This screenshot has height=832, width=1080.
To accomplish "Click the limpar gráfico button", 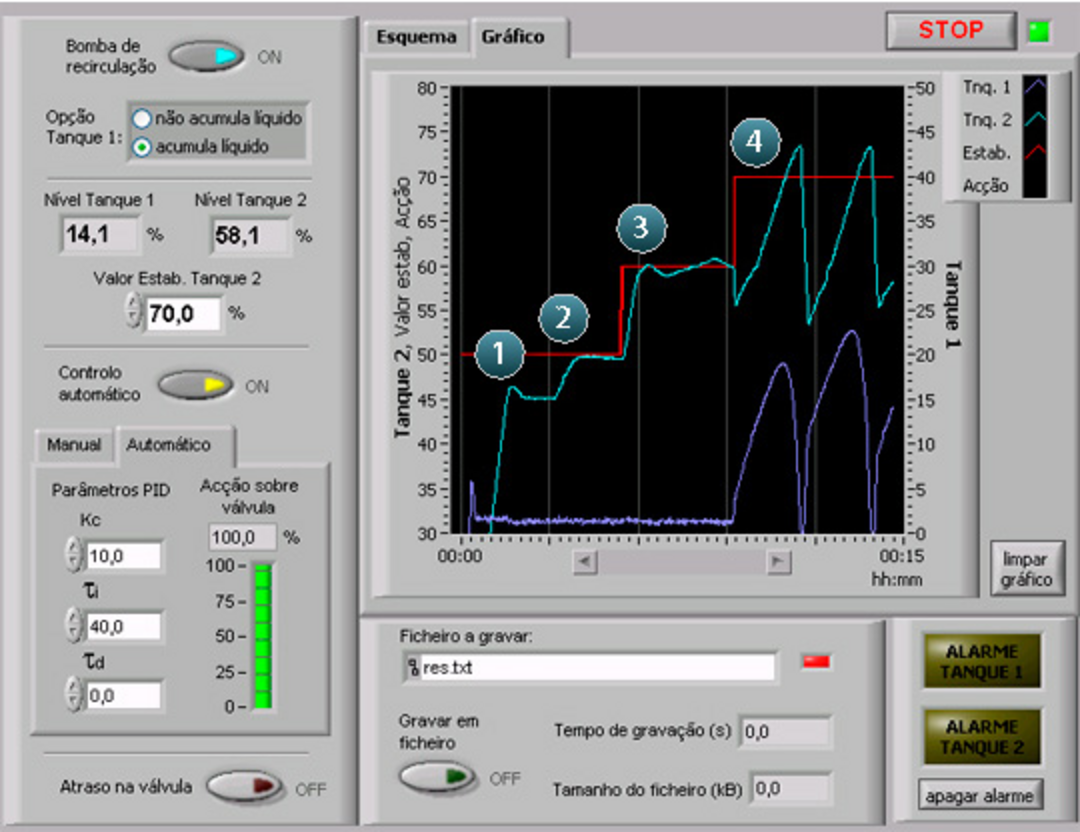I will (1027, 568).
